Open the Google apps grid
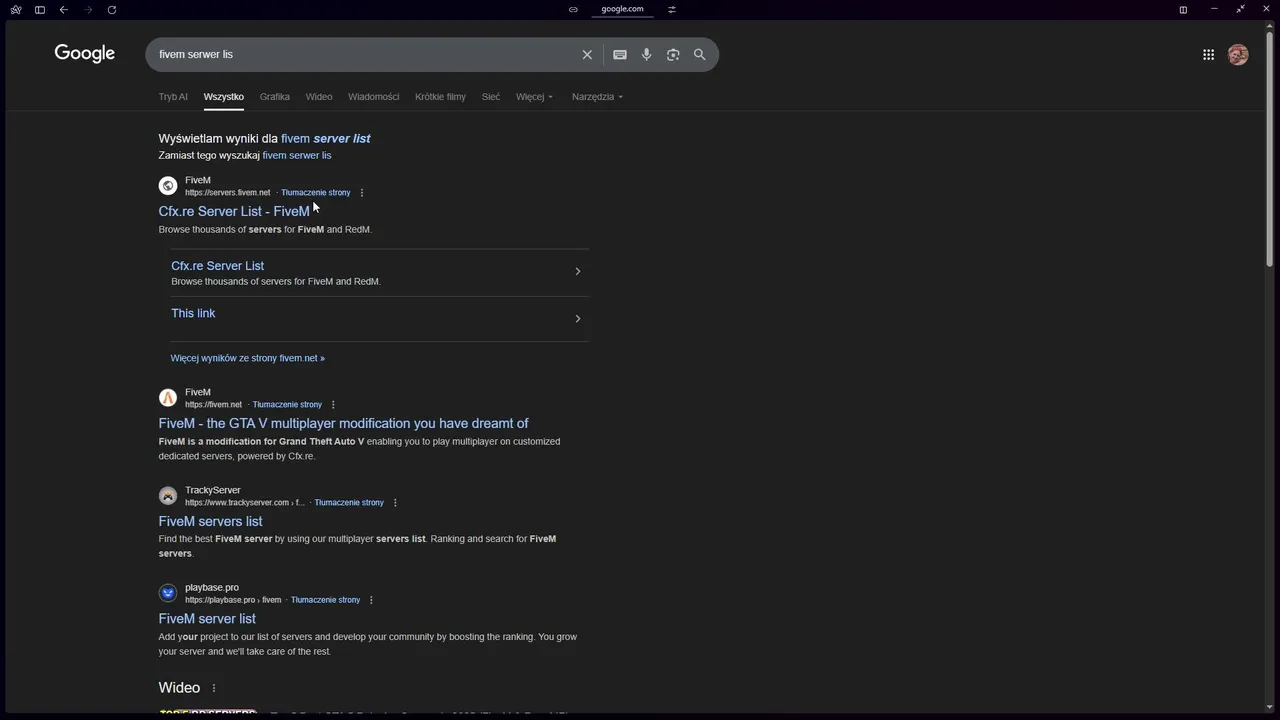The width and height of the screenshot is (1280, 720). coord(1208,55)
